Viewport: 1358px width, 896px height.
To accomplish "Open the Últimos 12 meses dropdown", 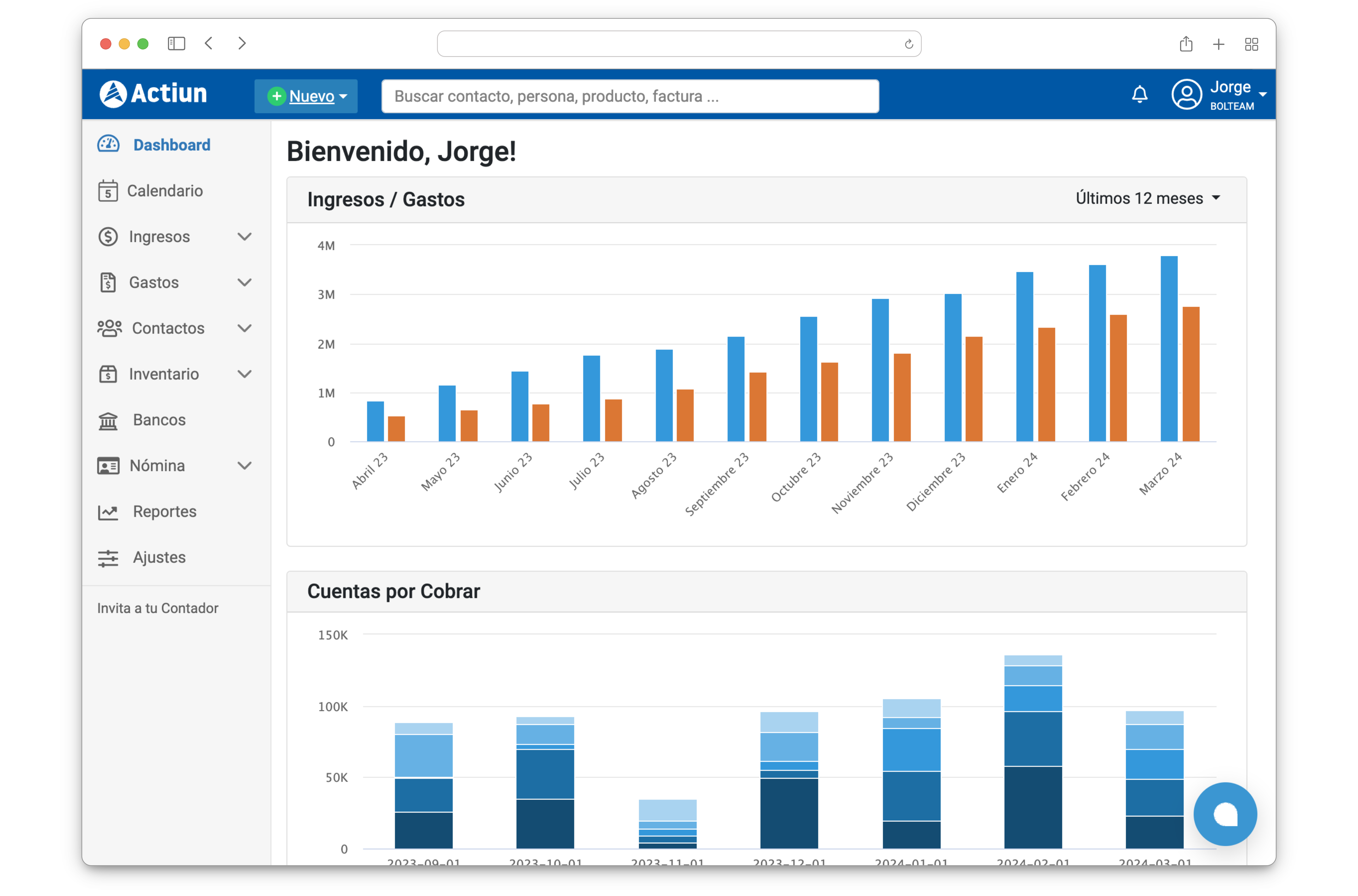I will (x=1148, y=198).
